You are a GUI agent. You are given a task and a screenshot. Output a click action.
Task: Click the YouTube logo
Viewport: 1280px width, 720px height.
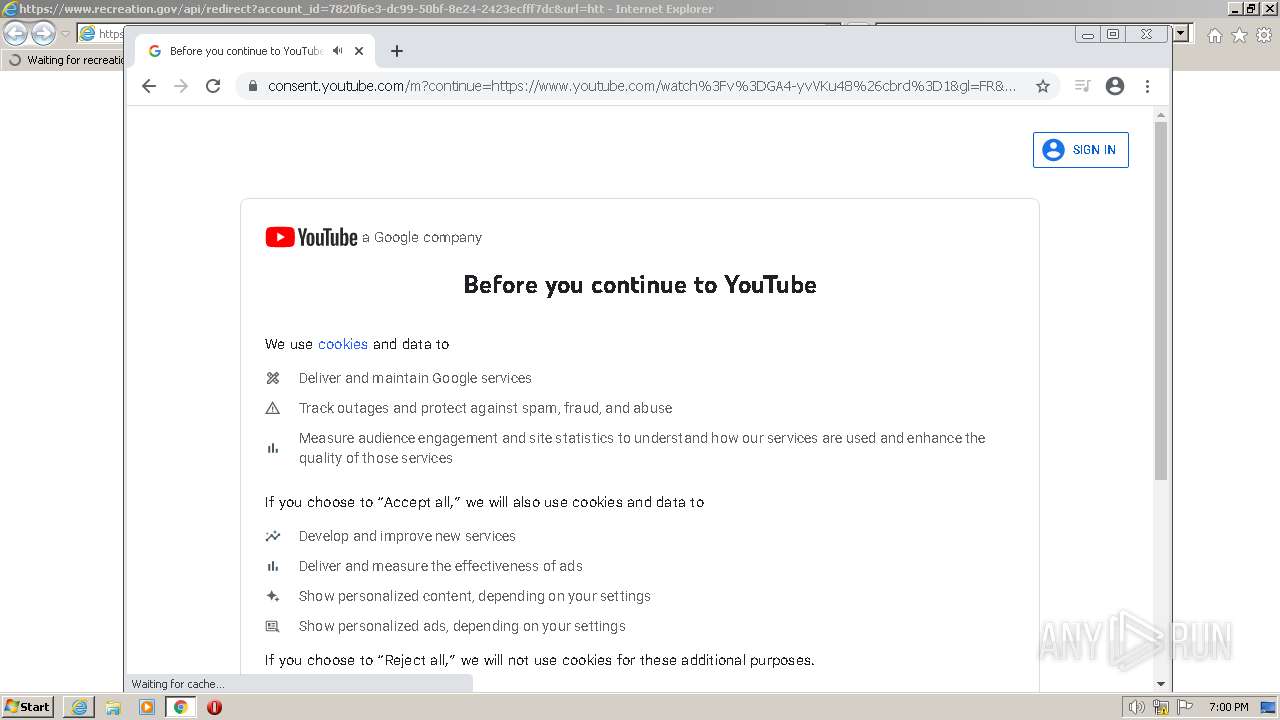pos(311,237)
